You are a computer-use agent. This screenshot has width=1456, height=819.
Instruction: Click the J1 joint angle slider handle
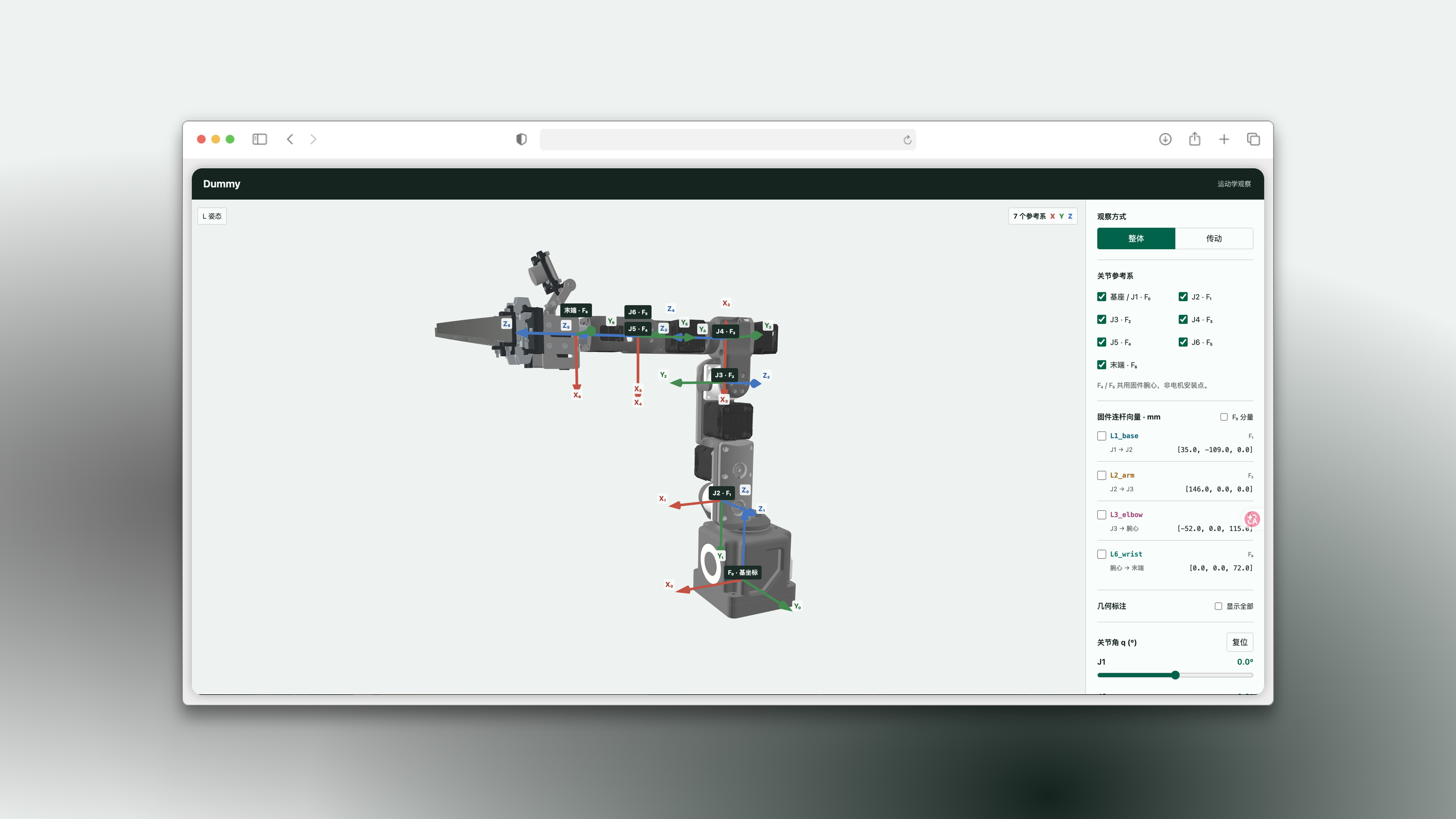pos(1175,675)
